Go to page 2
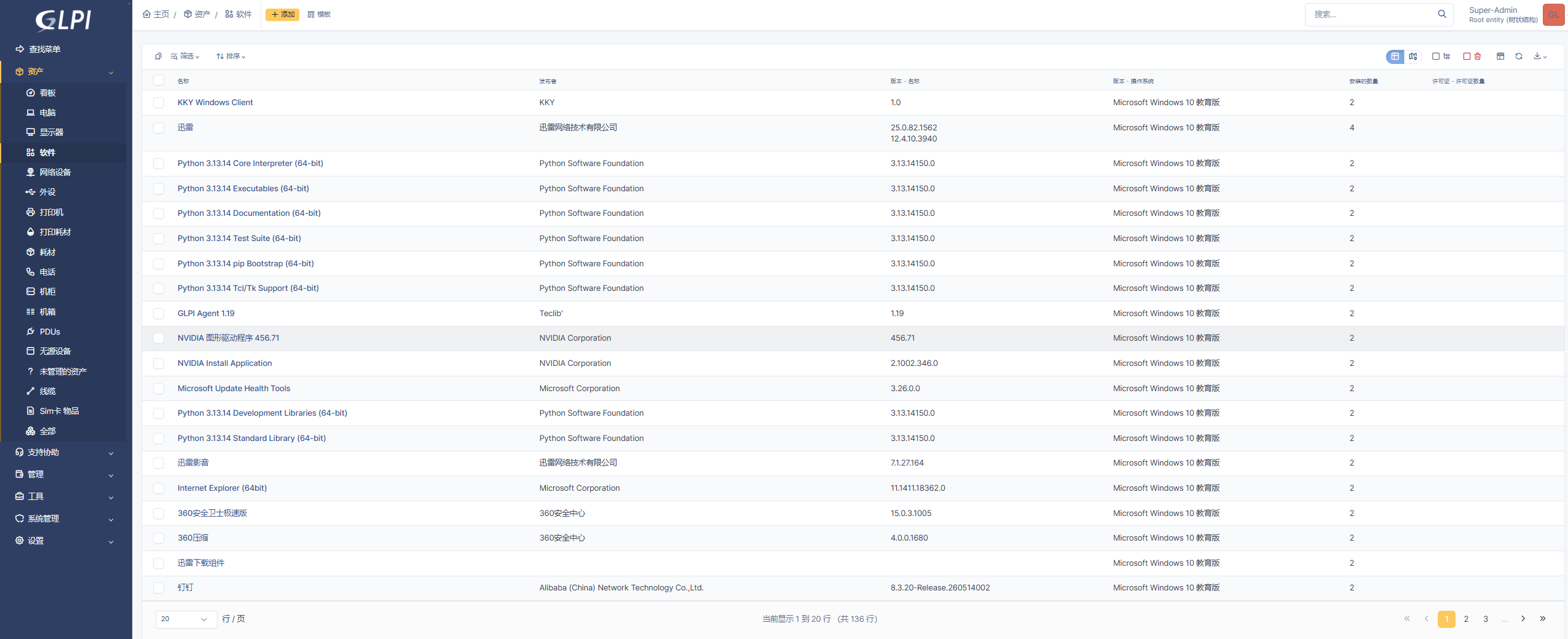The image size is (1568, 639). 1466,619
